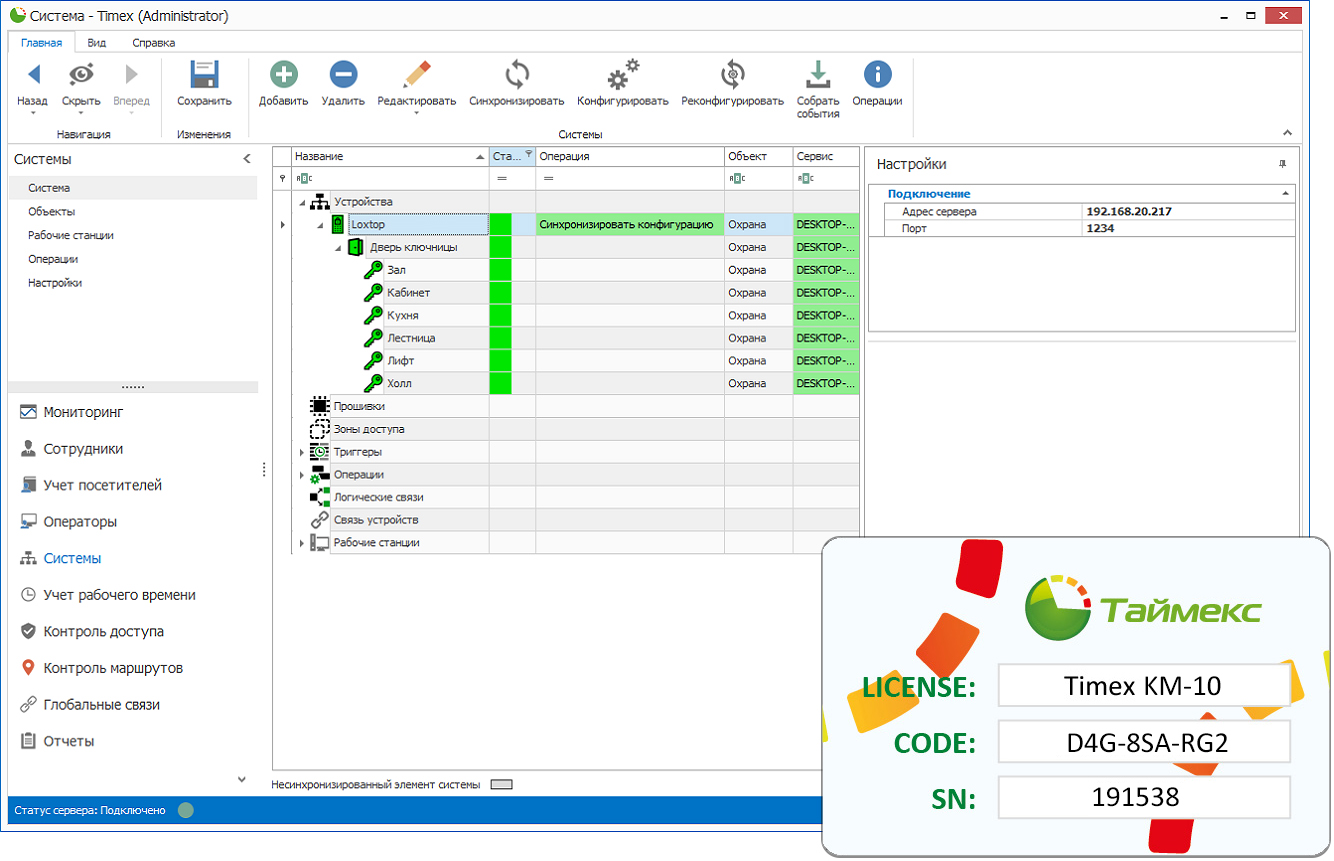Click the Operations (Операции) info icon

click(877, 75)
